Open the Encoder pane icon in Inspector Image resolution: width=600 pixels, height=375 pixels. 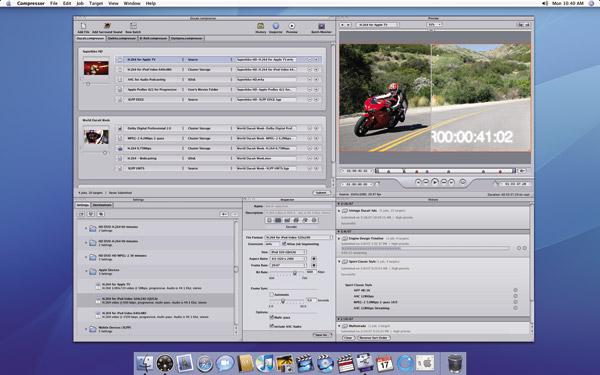coord(278,220)
